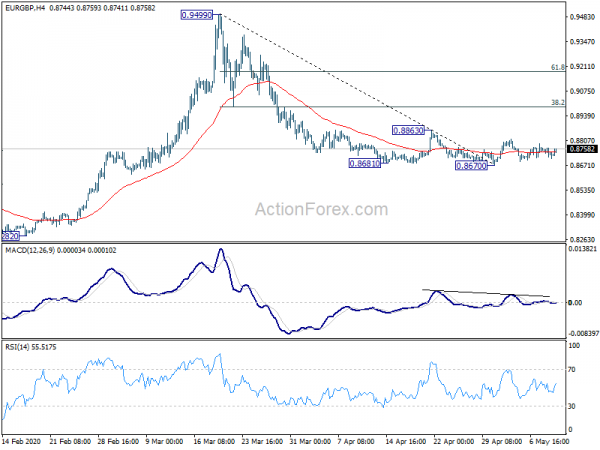Click the 9 Mar 00:00 date label
The height and width of the screenshot is (450, 600).
165,441
